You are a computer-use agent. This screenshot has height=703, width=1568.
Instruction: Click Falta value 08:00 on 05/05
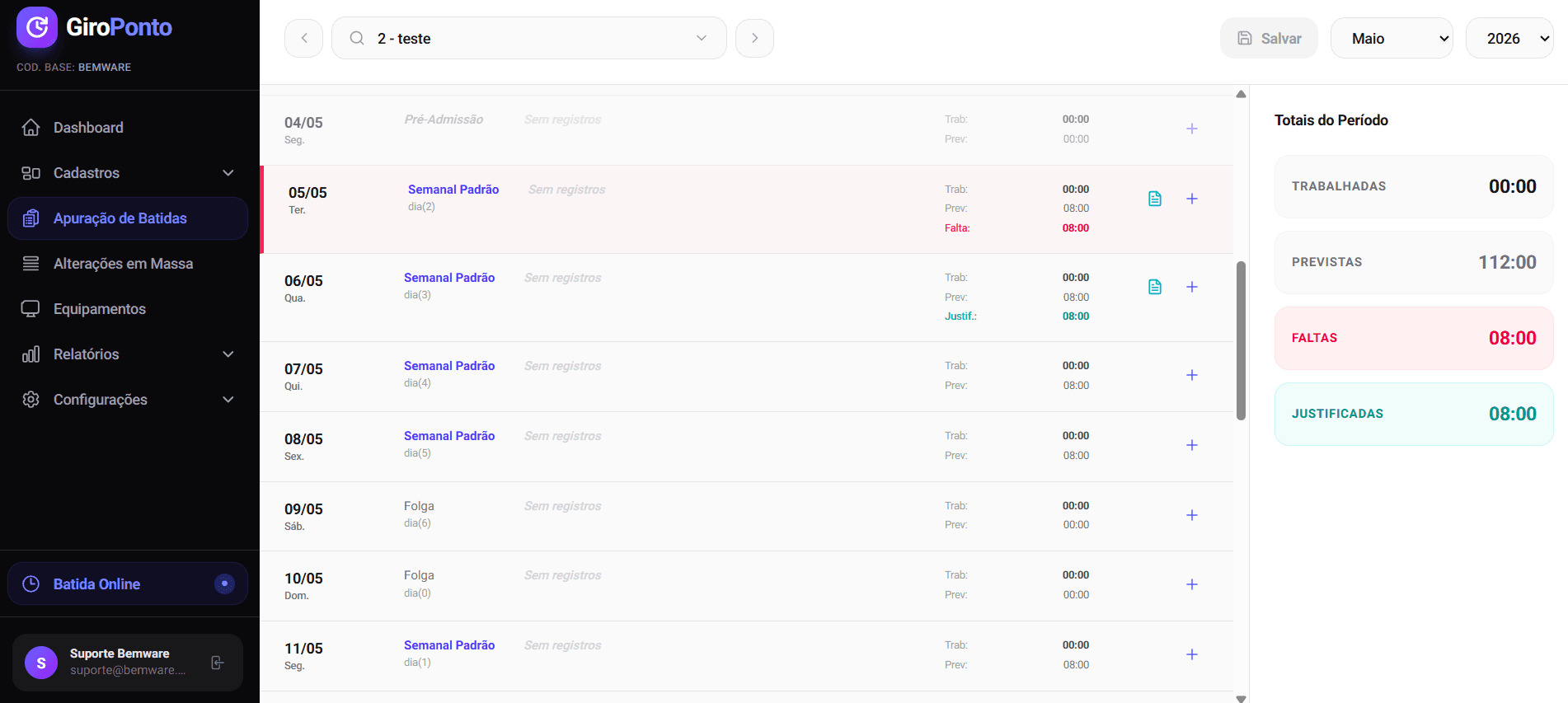click(1075, 228)
